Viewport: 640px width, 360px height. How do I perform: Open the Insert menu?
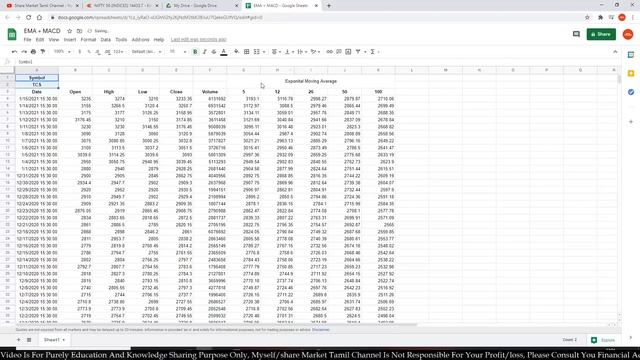click(x=70, y=40)
